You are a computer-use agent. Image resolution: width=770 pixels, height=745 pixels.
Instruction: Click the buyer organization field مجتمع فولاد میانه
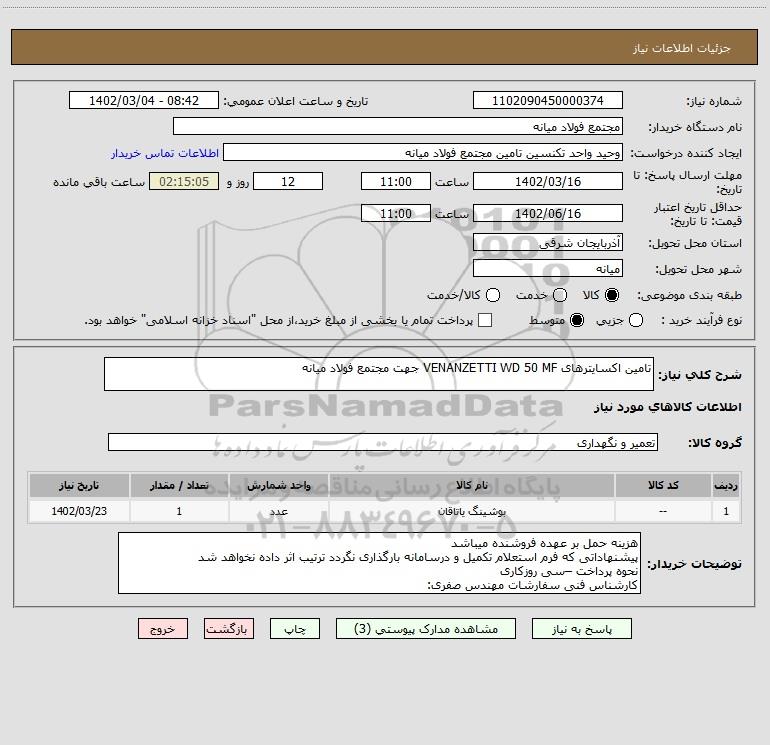pos(398,126)
